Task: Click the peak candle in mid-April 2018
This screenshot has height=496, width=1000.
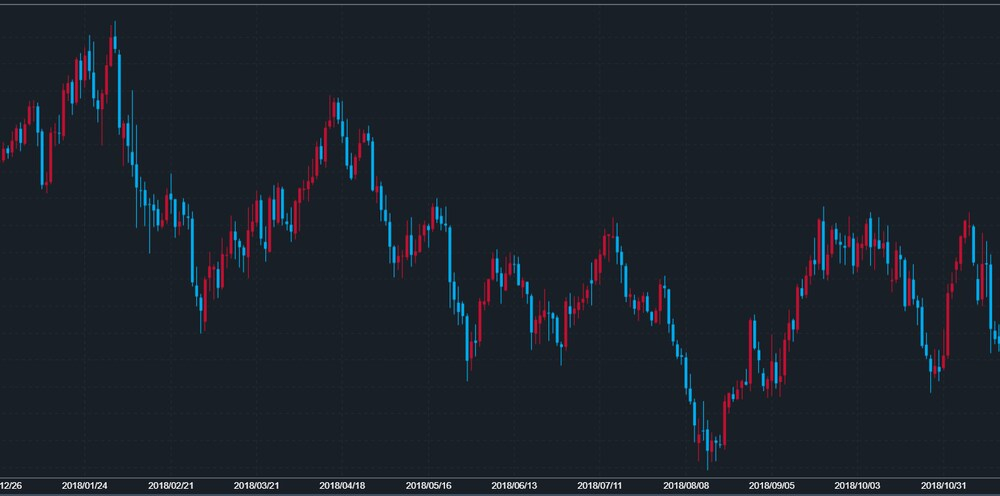Action: point(333,110)
